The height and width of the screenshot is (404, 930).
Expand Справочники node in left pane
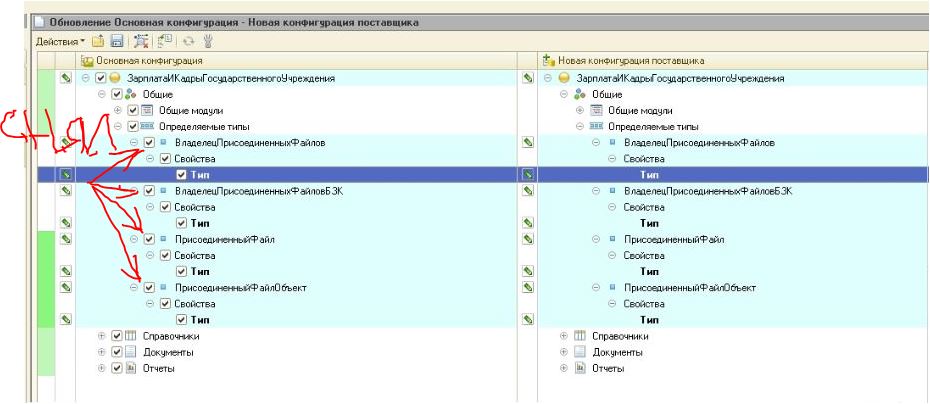[x=101, y=336]
